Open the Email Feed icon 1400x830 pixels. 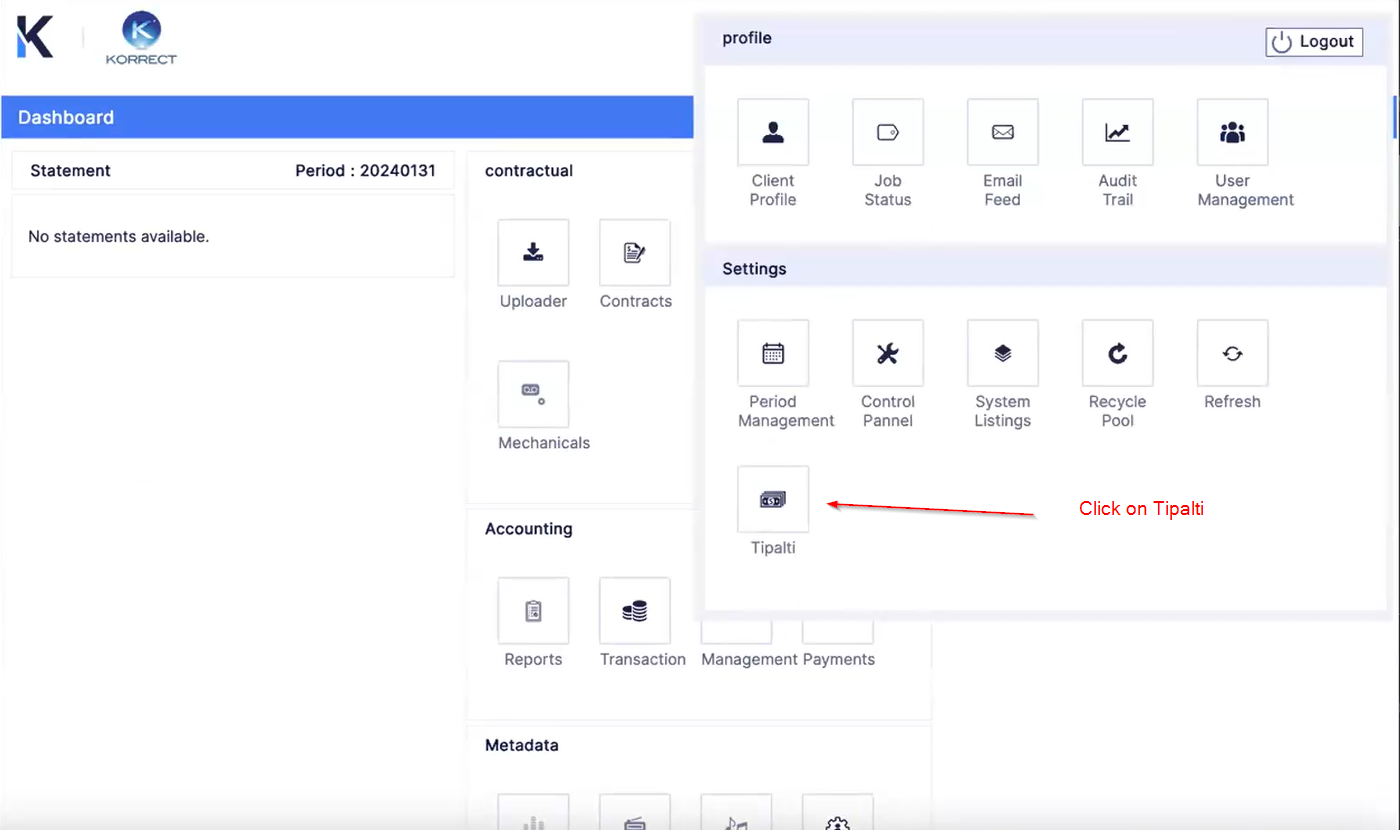point(1002,132)
